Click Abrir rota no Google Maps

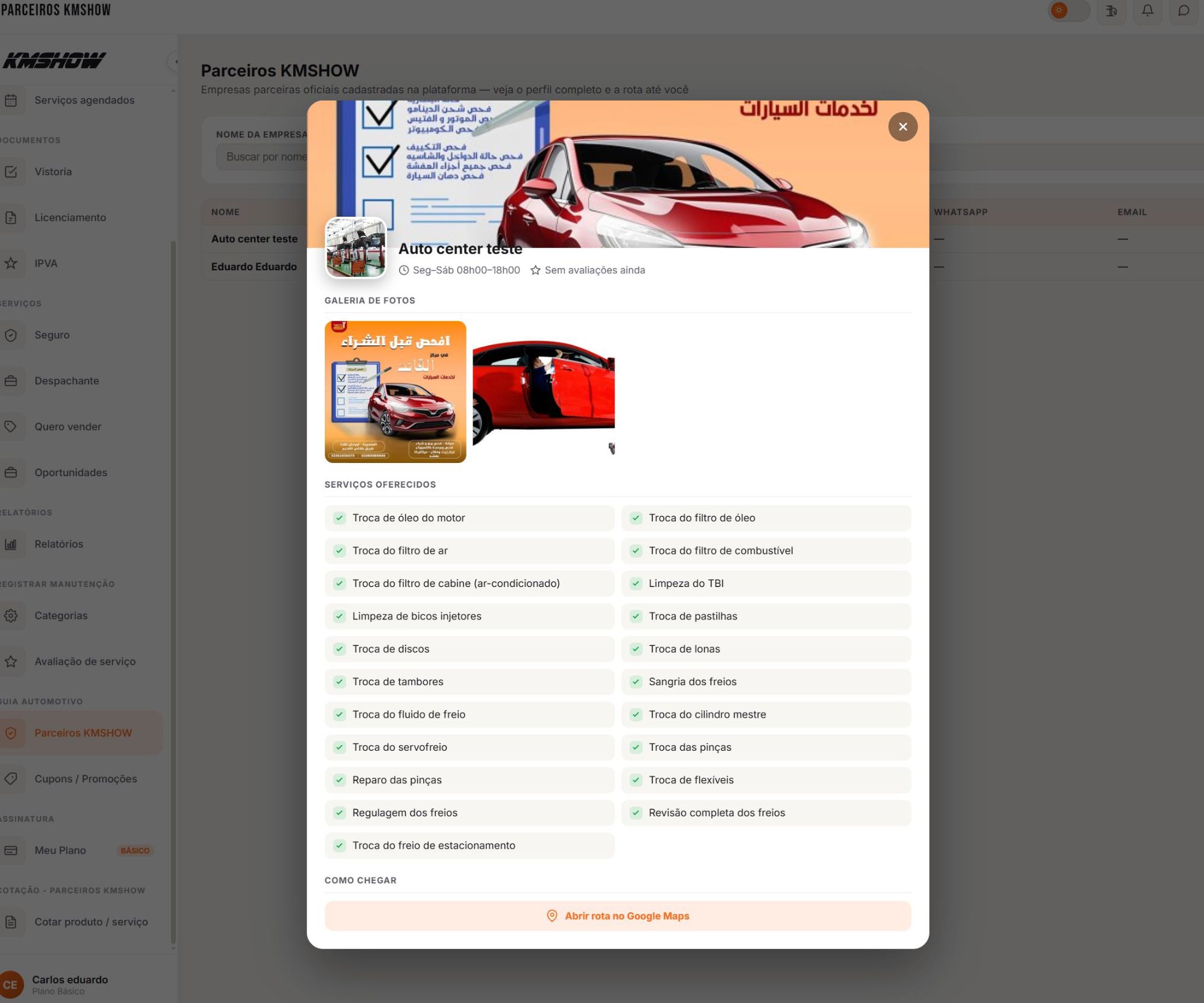click(618, 916)
